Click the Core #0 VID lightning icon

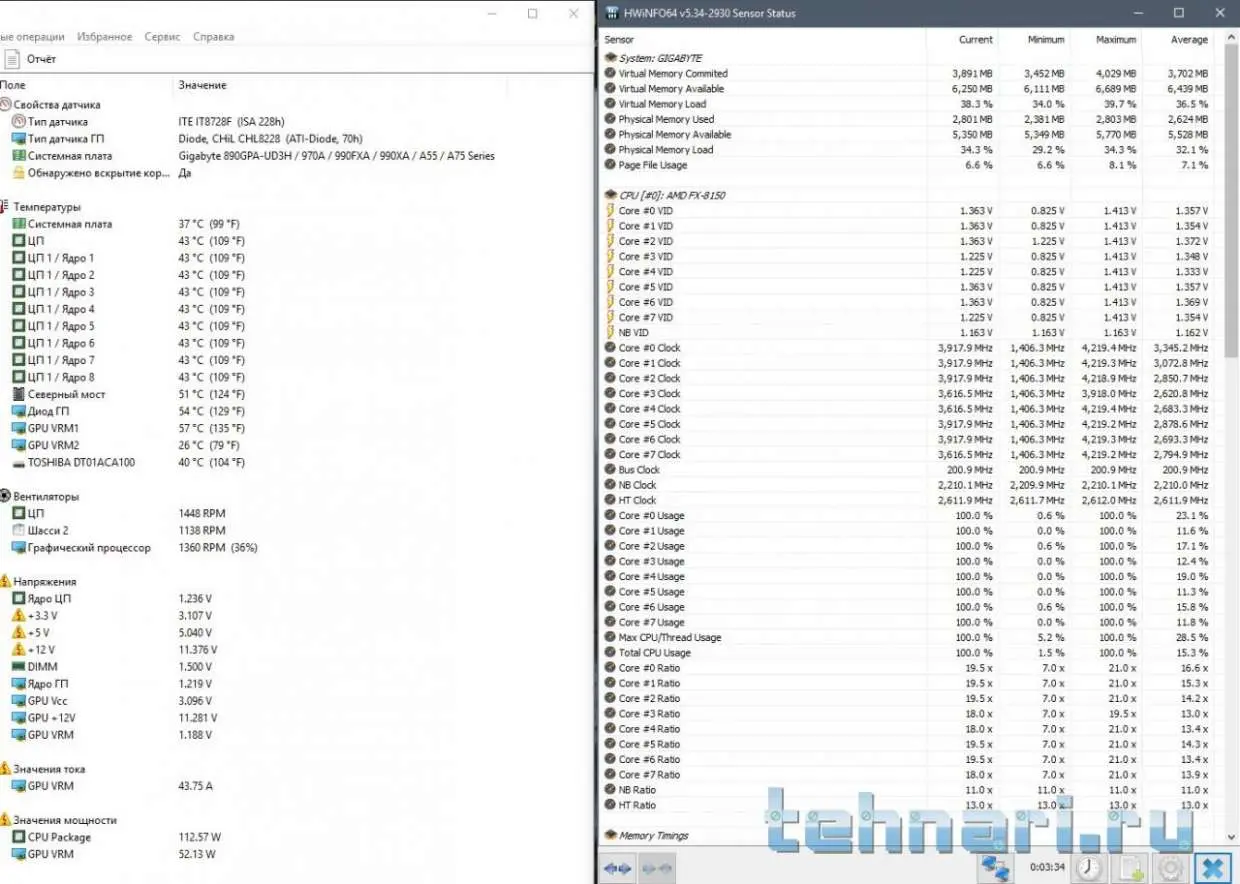(610, 210)
